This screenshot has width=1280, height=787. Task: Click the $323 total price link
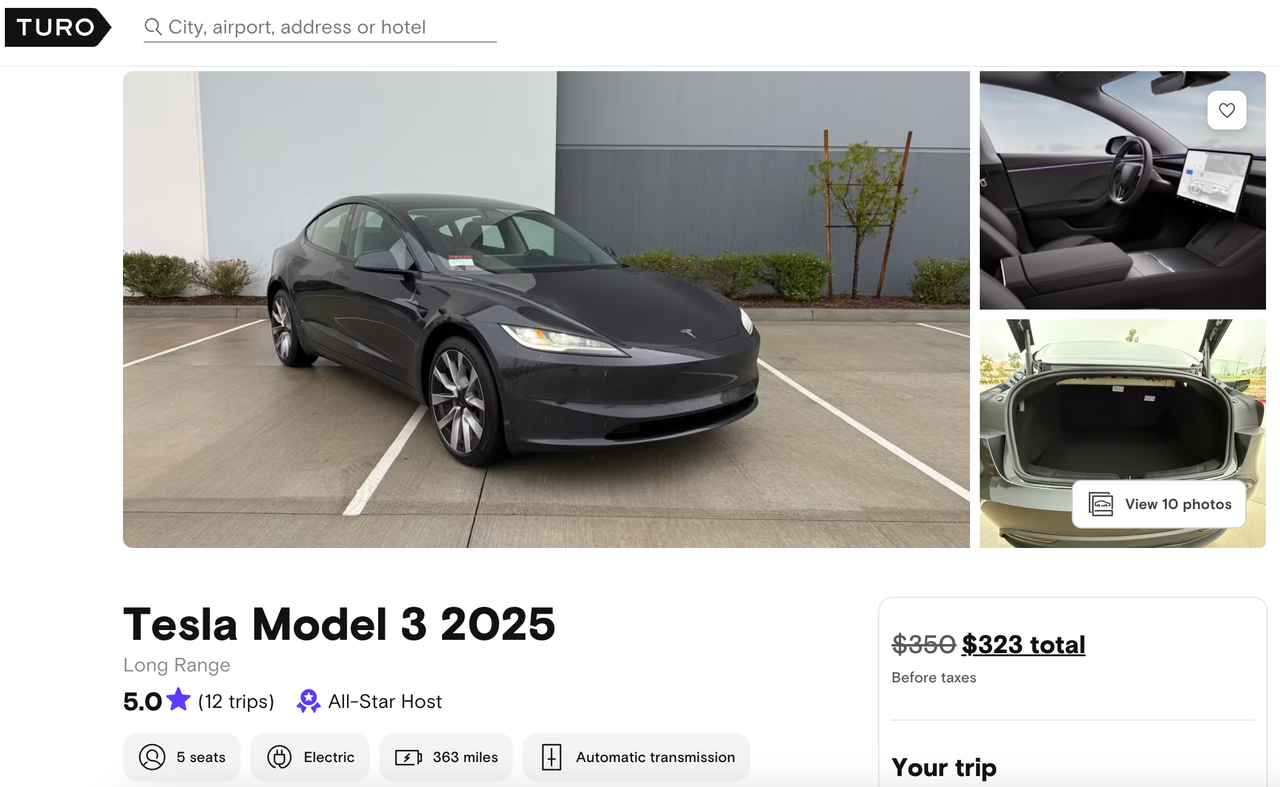tap(1023, 645)
